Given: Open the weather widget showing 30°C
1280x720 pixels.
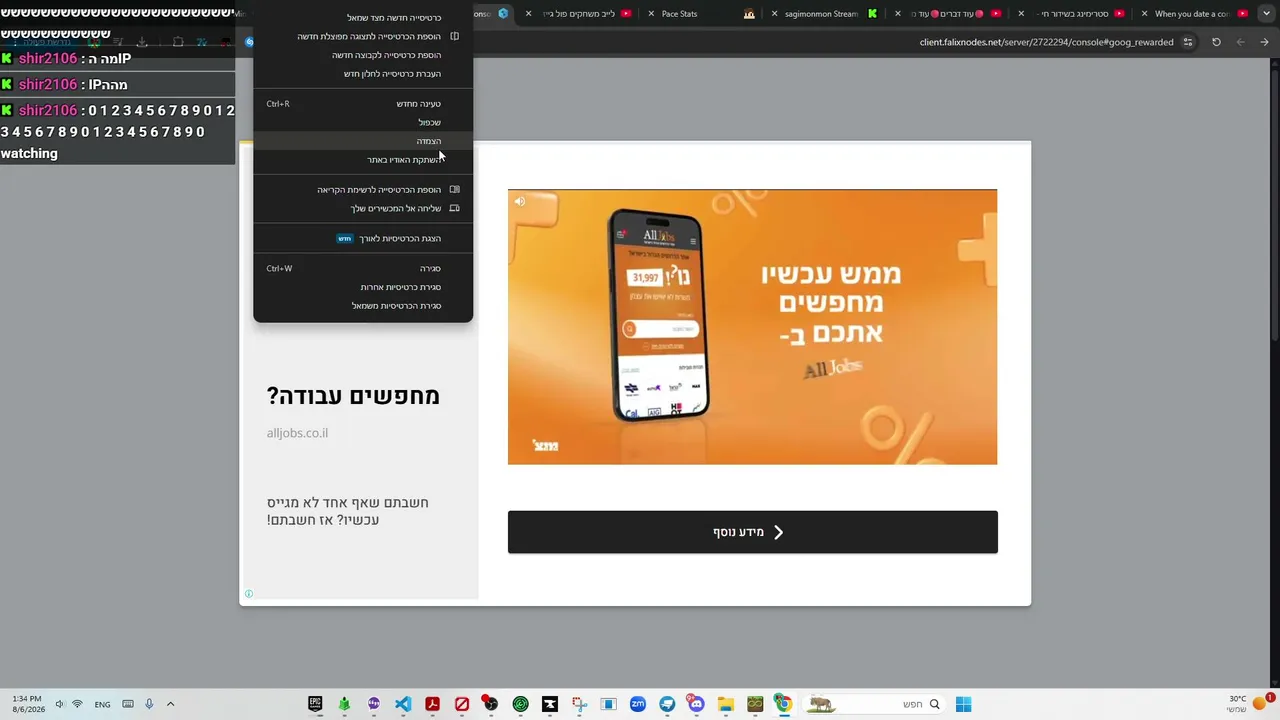Looking at the screenshot, I should tap(1250, 703).
